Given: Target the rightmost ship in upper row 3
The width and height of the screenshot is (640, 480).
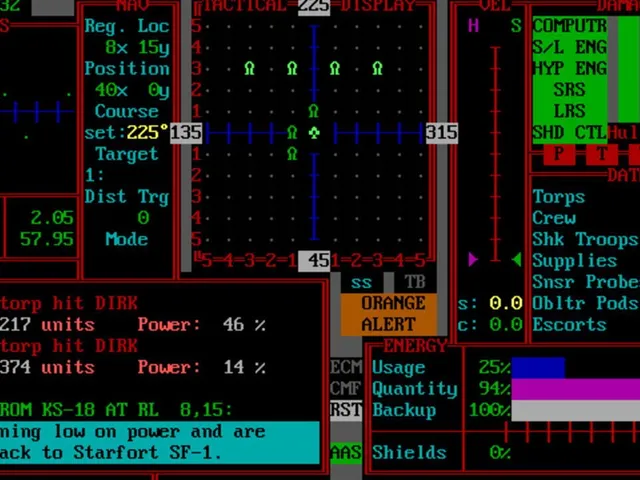Looking at the screenshot, I should 378,68.
